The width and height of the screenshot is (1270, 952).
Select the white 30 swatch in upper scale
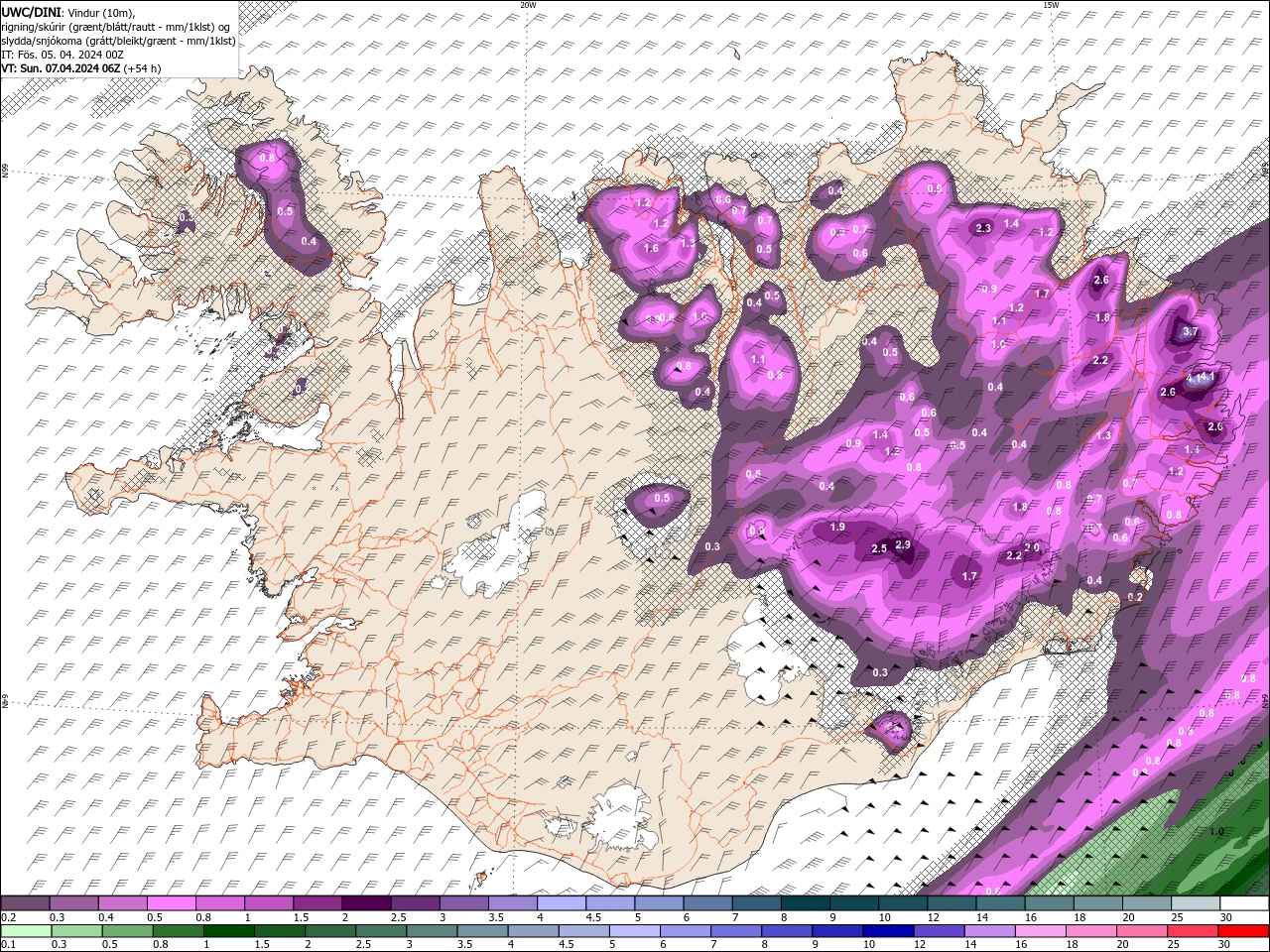[1244, 903]
